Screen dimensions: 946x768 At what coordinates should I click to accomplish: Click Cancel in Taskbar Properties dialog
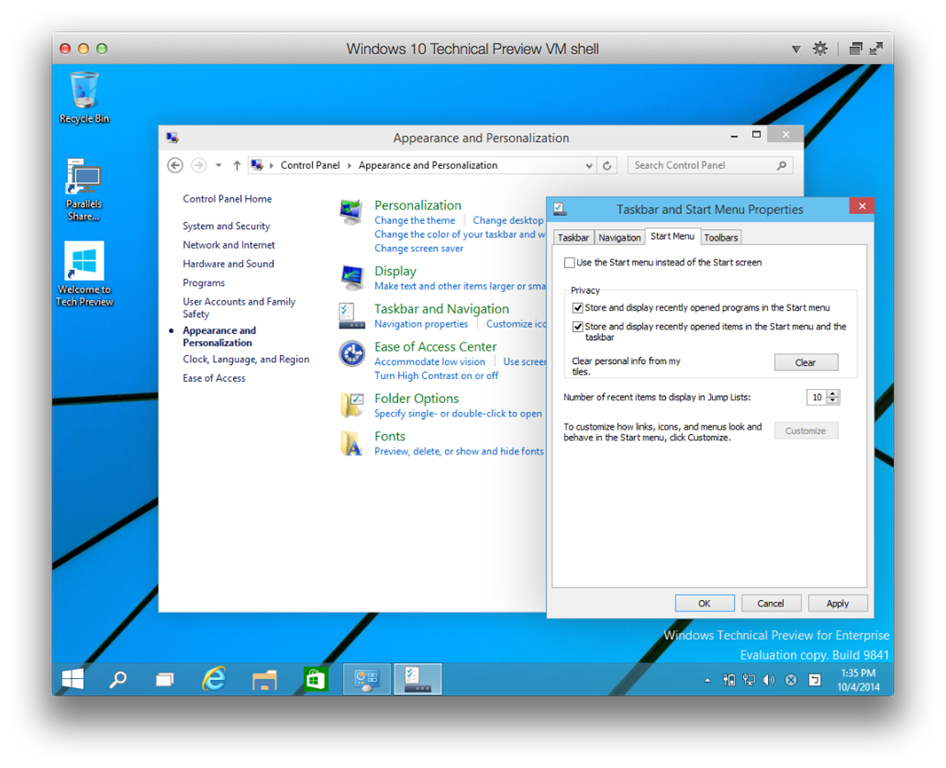coord(770,603)
